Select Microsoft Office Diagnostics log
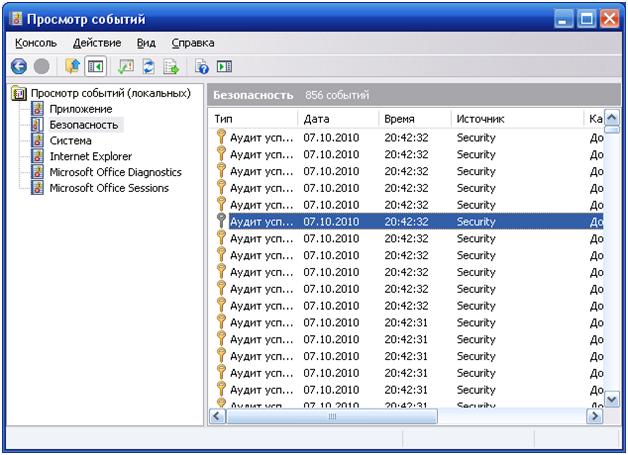628x455 pixels. [x=115, y=172]
